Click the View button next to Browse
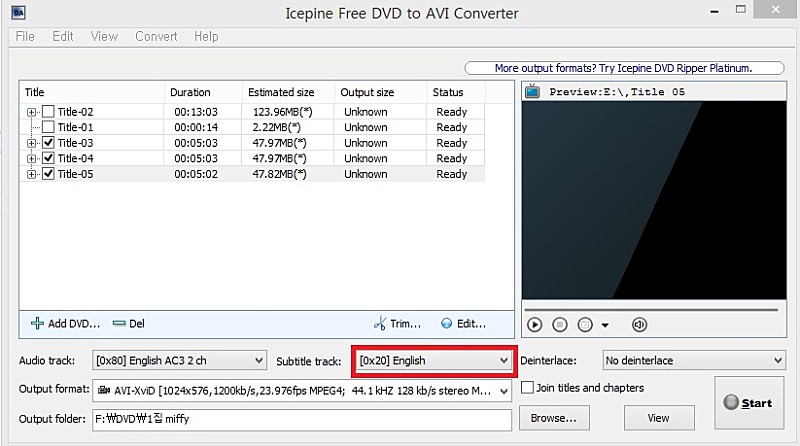The image size is (800, 446). [x=659, y=418]
